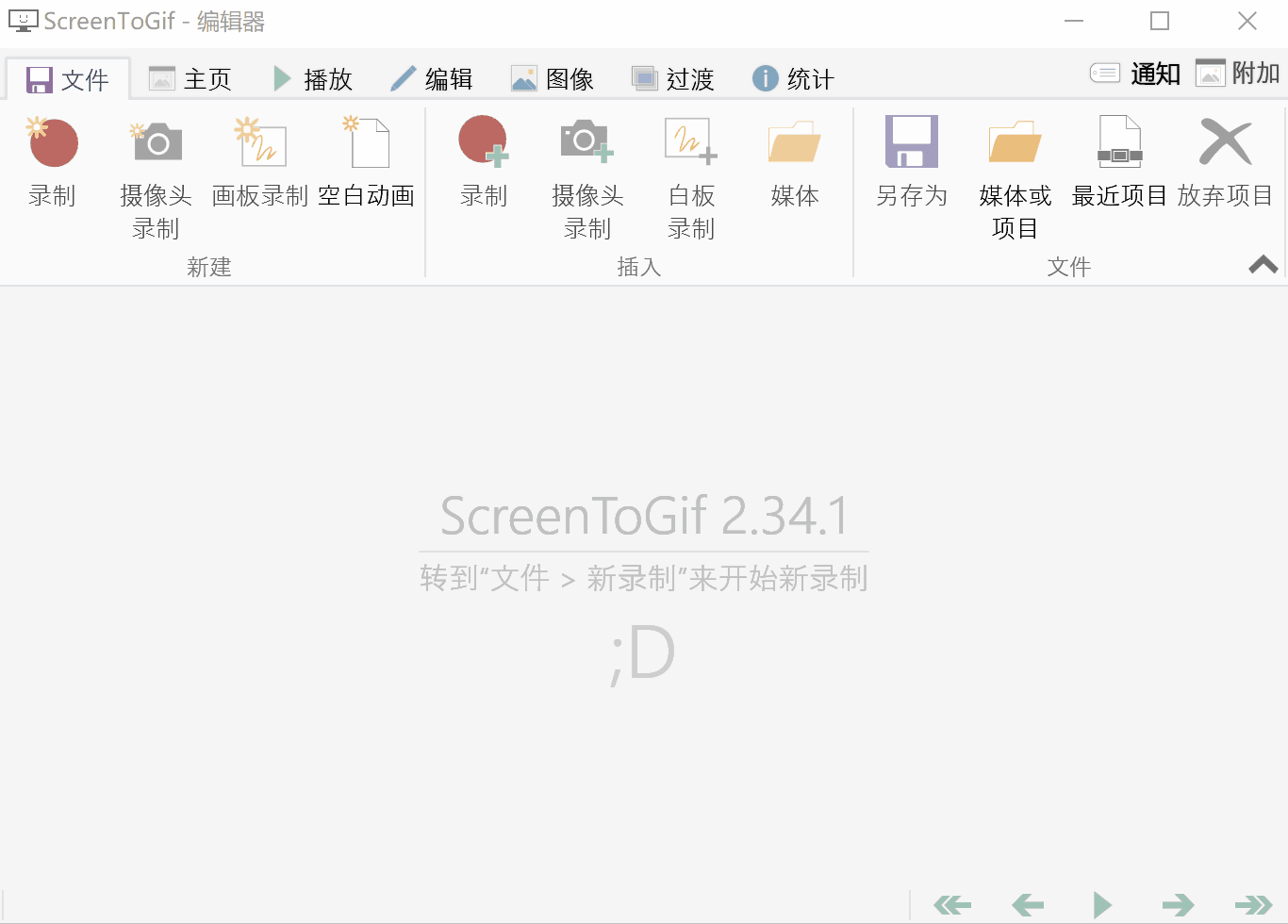Open the 通知 notifications panel

1136,74
